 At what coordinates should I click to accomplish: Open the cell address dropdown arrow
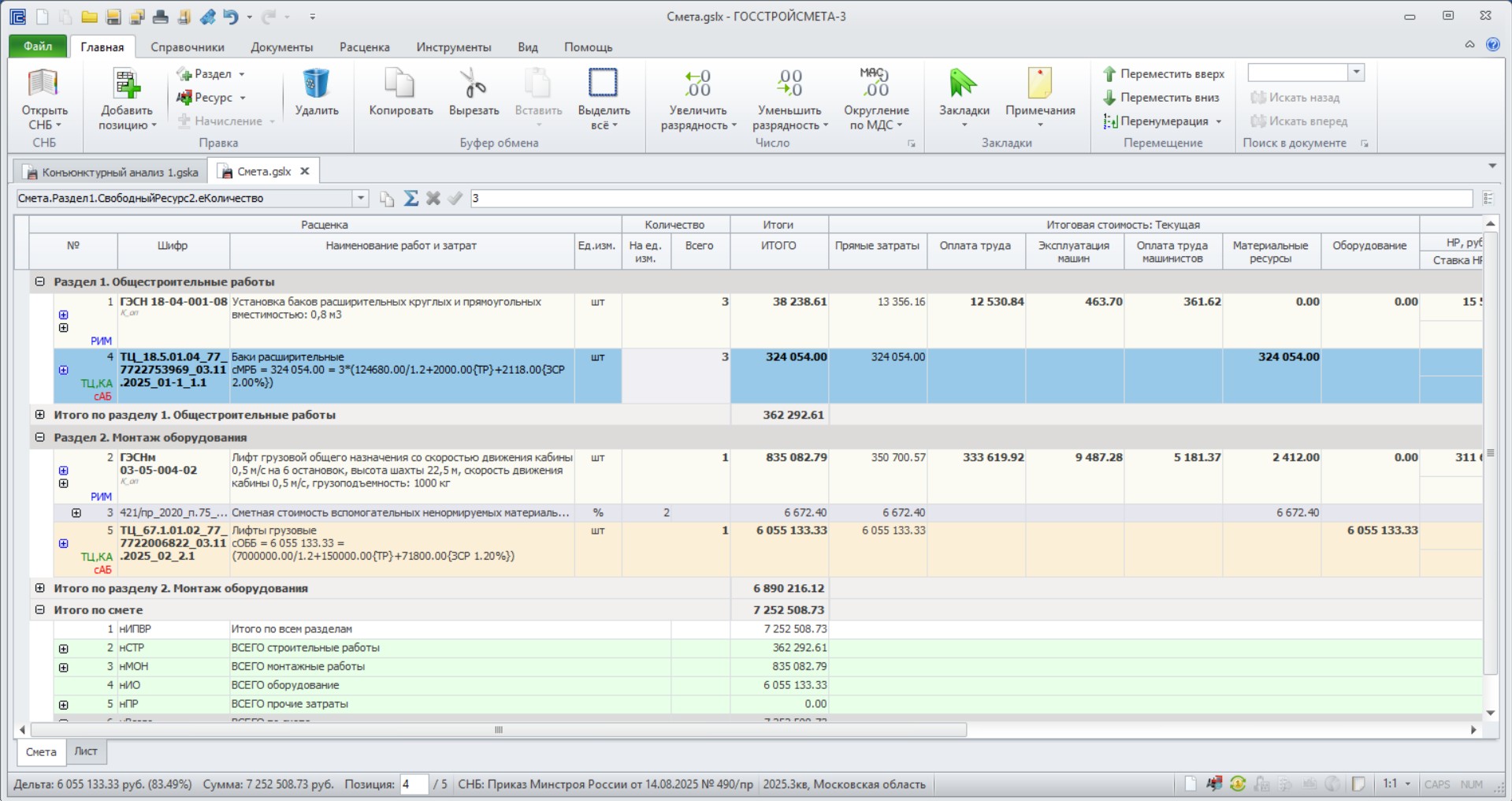[x=360, y=198]
